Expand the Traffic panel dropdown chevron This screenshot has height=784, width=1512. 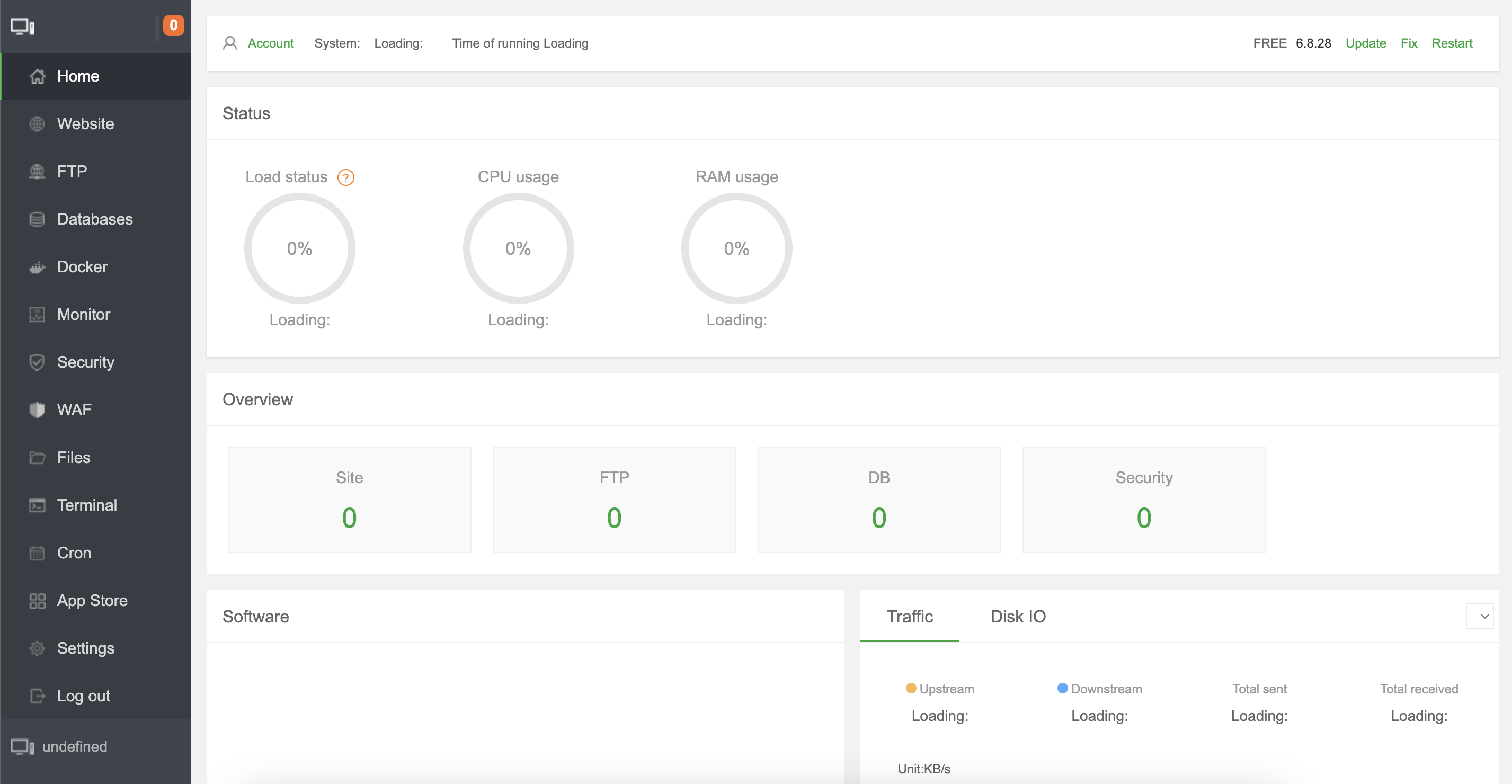(x=1480, y=616)
